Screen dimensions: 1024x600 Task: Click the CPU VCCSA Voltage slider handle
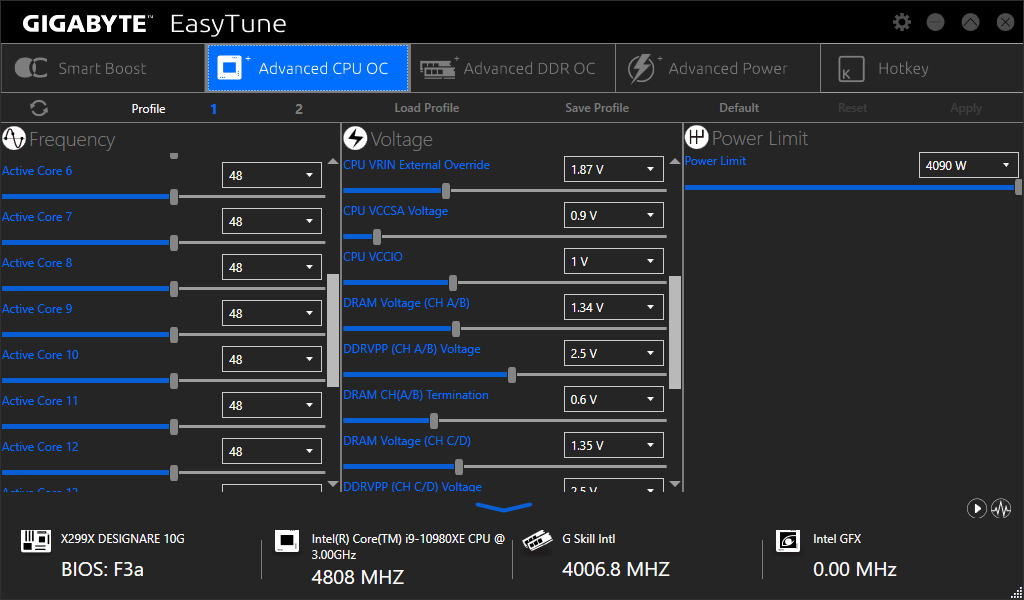[x=377, y=236]
